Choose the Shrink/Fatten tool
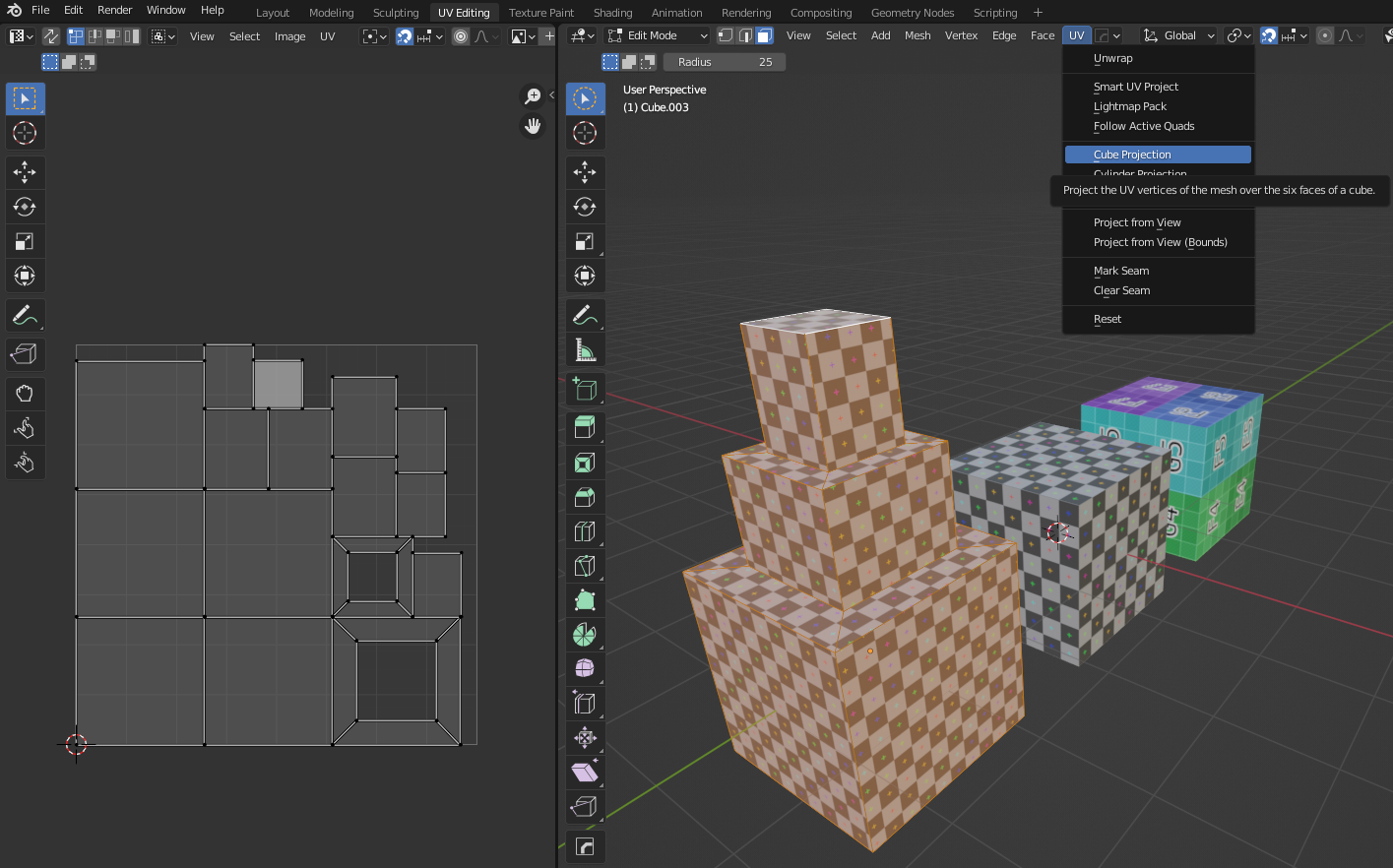 point(585,738)
